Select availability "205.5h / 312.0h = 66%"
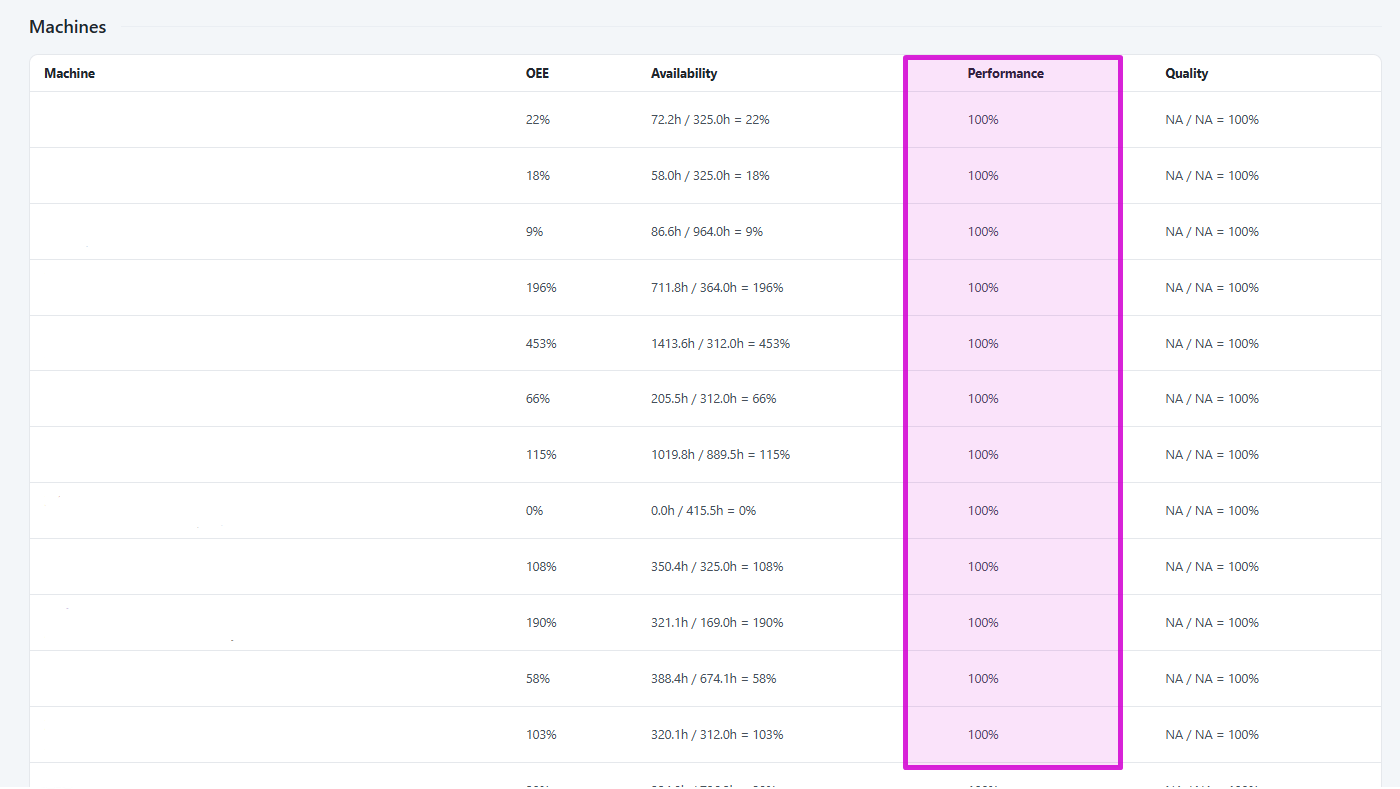Image resolution: width=1400 pixels, height=789 pixels. coord(714,398)
